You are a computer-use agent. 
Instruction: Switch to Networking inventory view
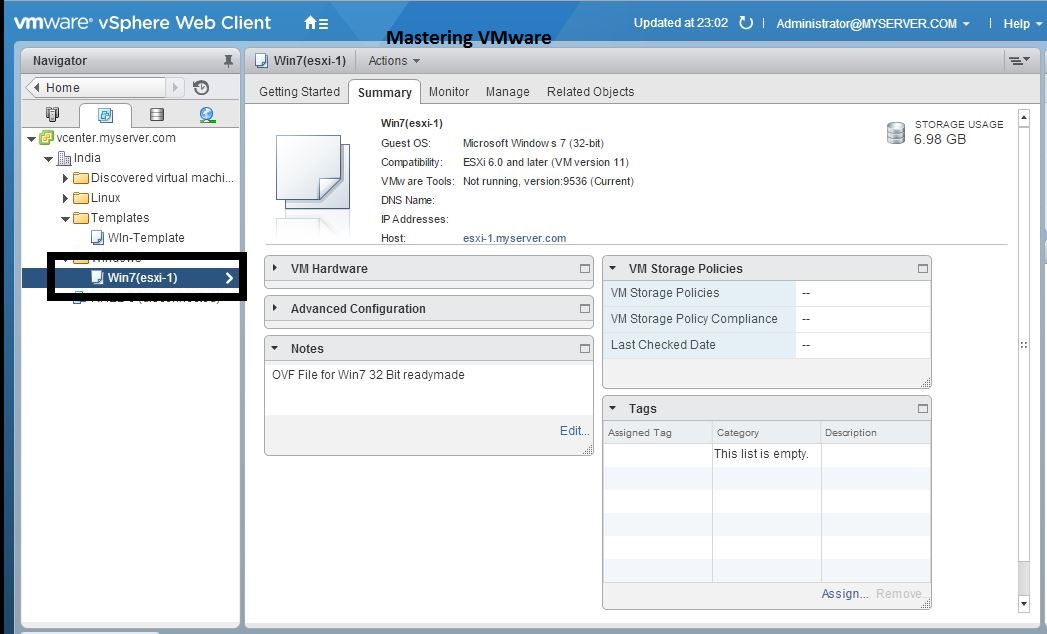pos(207,115)
